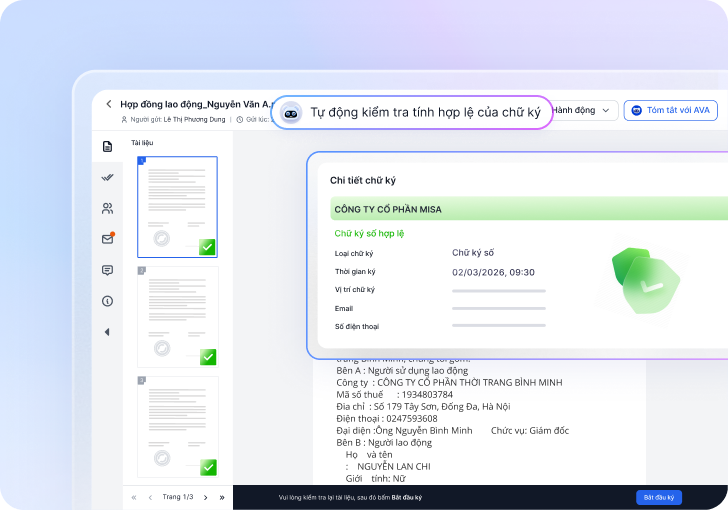Click the Mã số thuế 1934803784 line
Image resolution: width=728 pixels, height=510 pixels.
[395, 395]
